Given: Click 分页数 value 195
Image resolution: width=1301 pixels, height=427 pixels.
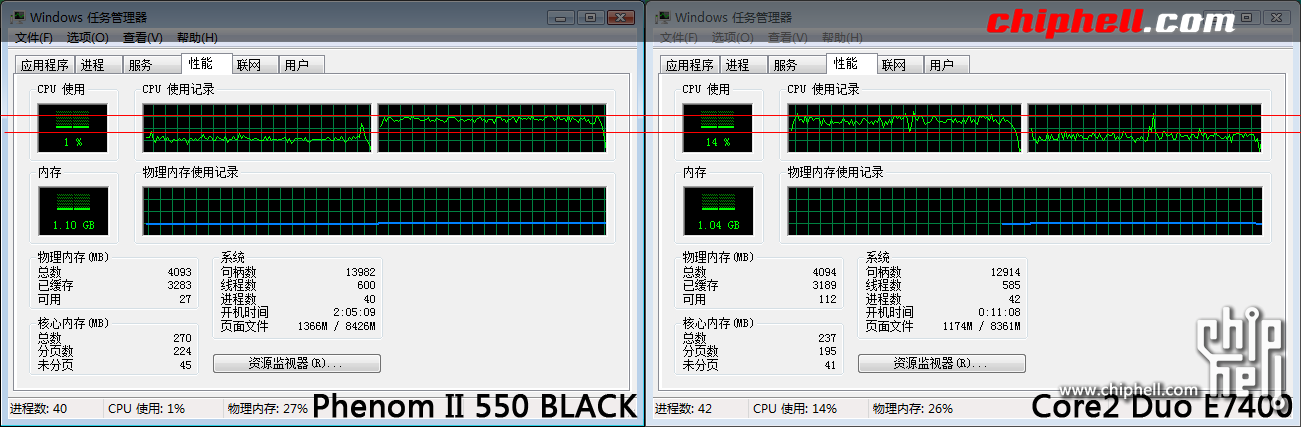Looking at the screenshot, I should click(x=827, y=352).
